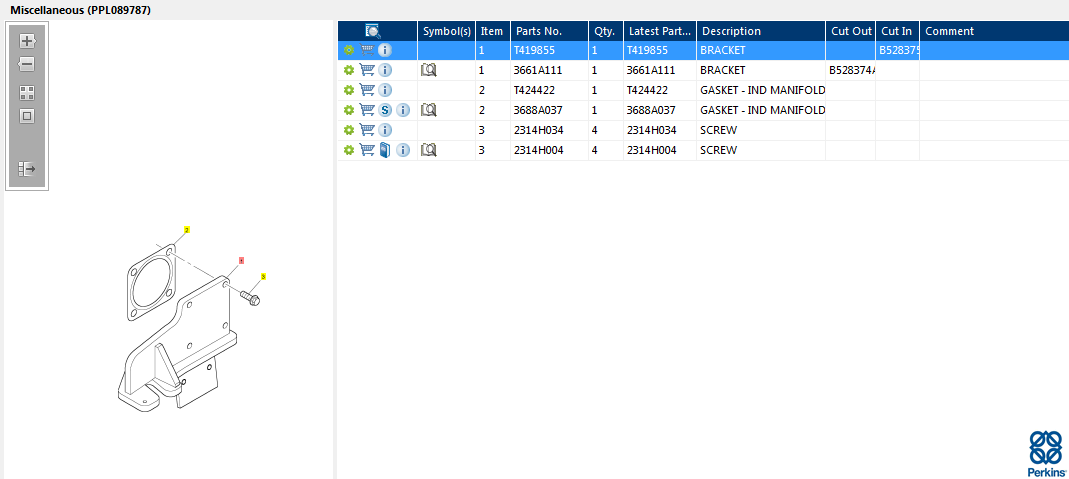Sort by Item column header
The image size is (1069, 479).
coord(493,31)
